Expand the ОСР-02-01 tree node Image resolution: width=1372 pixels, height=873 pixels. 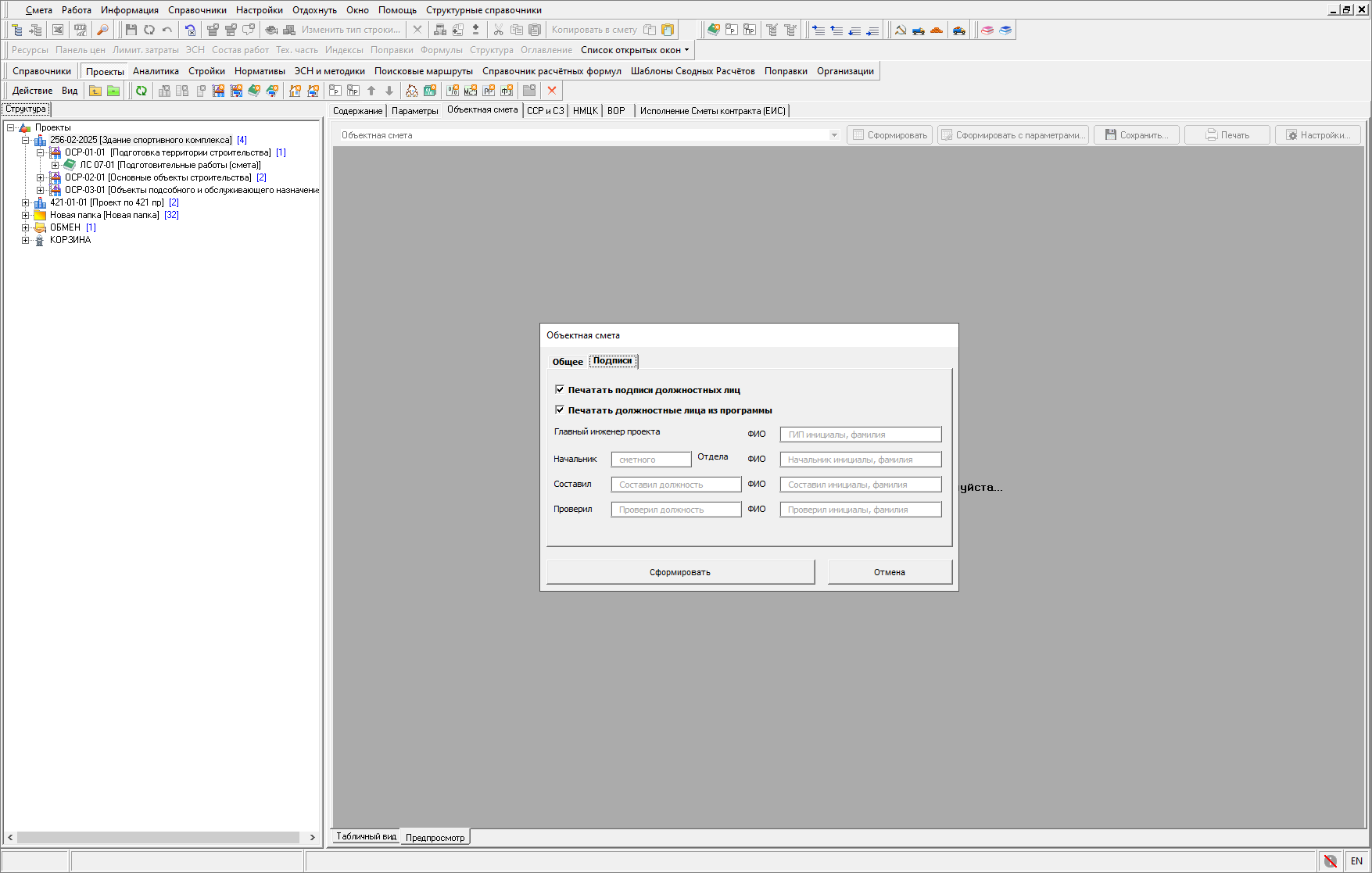click(41, 177)
